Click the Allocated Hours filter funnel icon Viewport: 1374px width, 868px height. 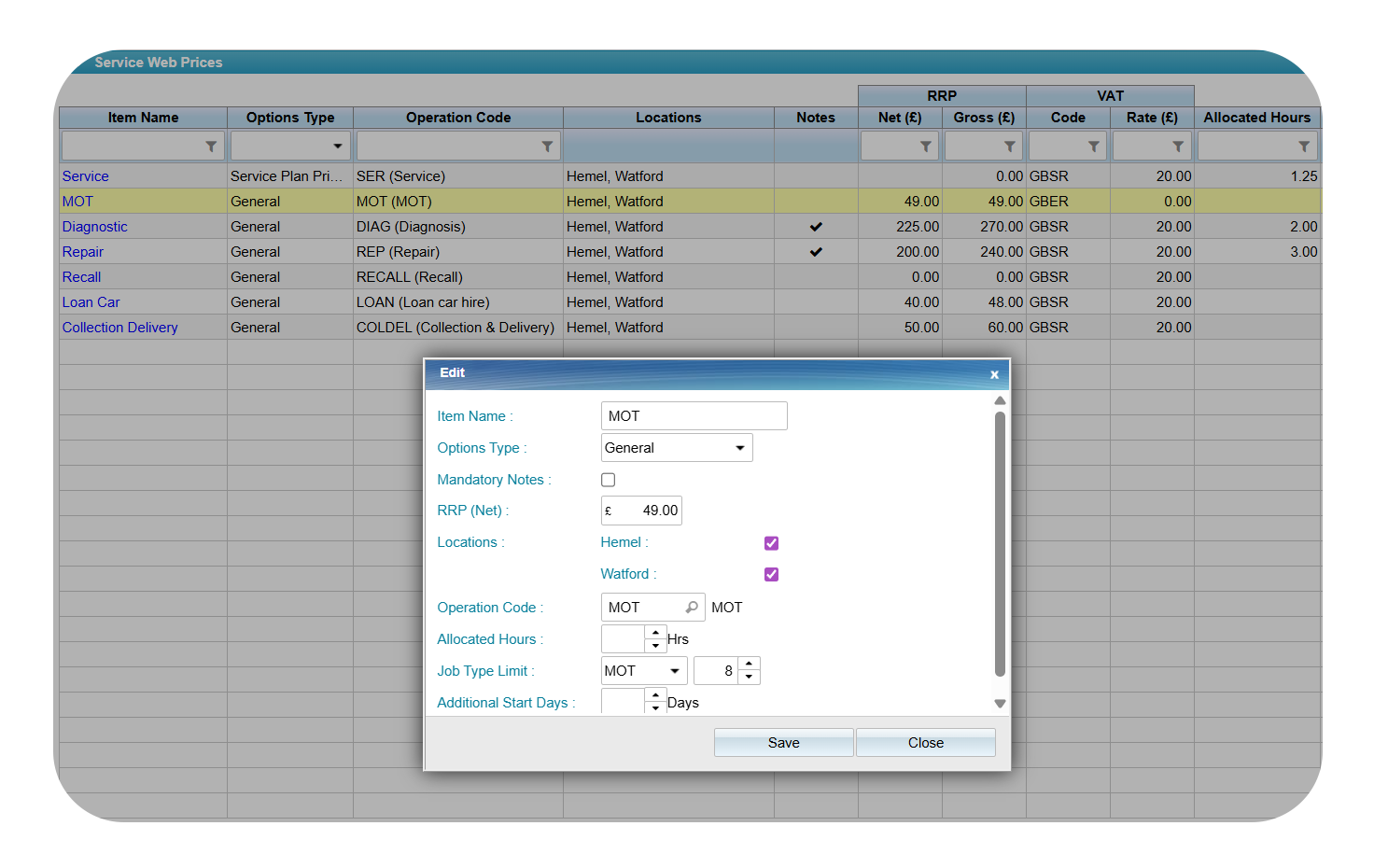(1304, 147)
